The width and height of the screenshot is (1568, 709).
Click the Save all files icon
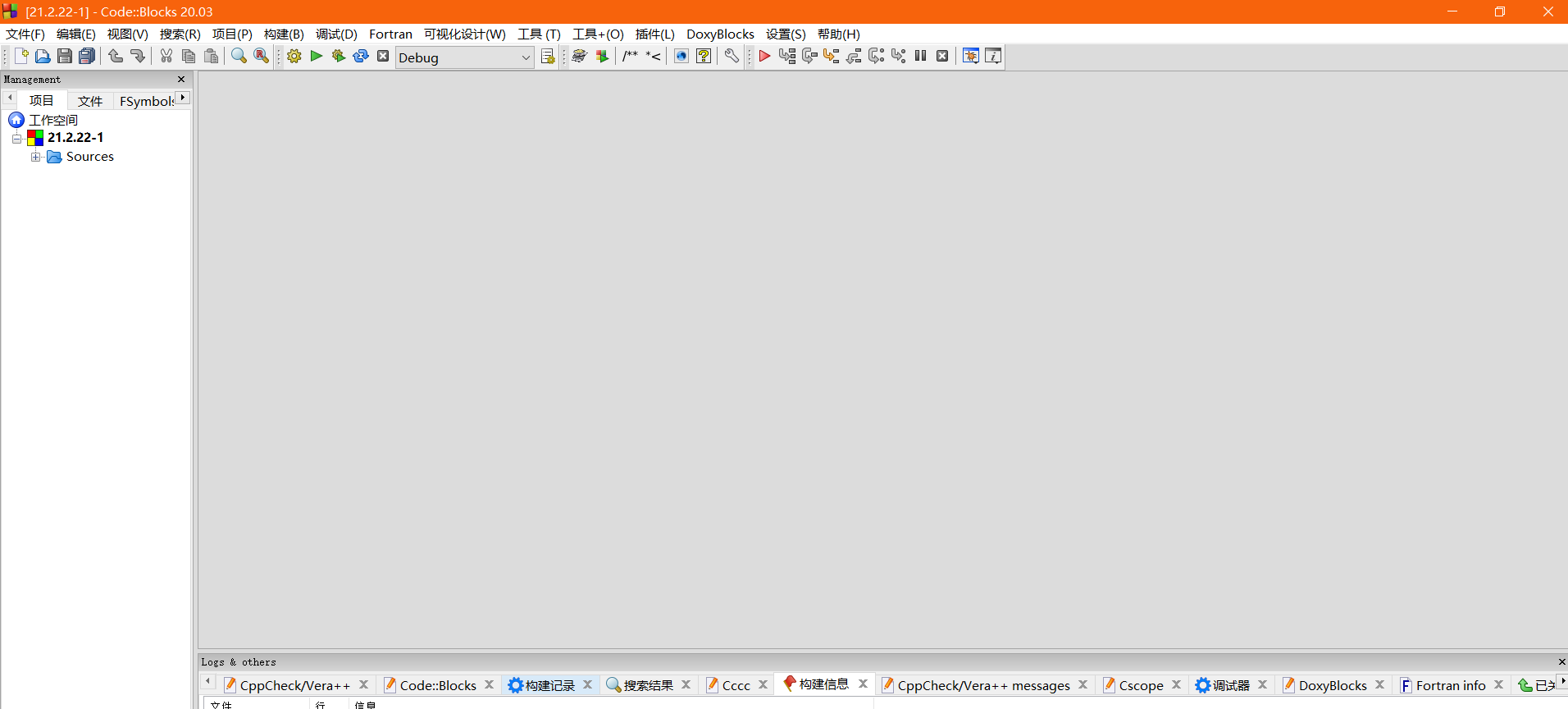86,56
